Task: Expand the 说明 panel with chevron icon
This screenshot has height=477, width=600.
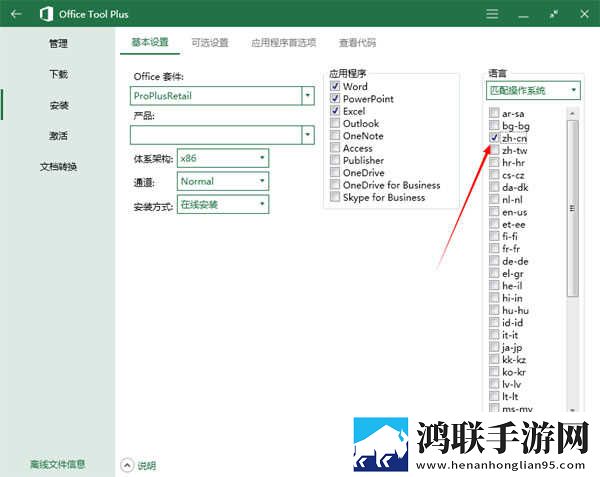Action: click(x=127, y=466)
